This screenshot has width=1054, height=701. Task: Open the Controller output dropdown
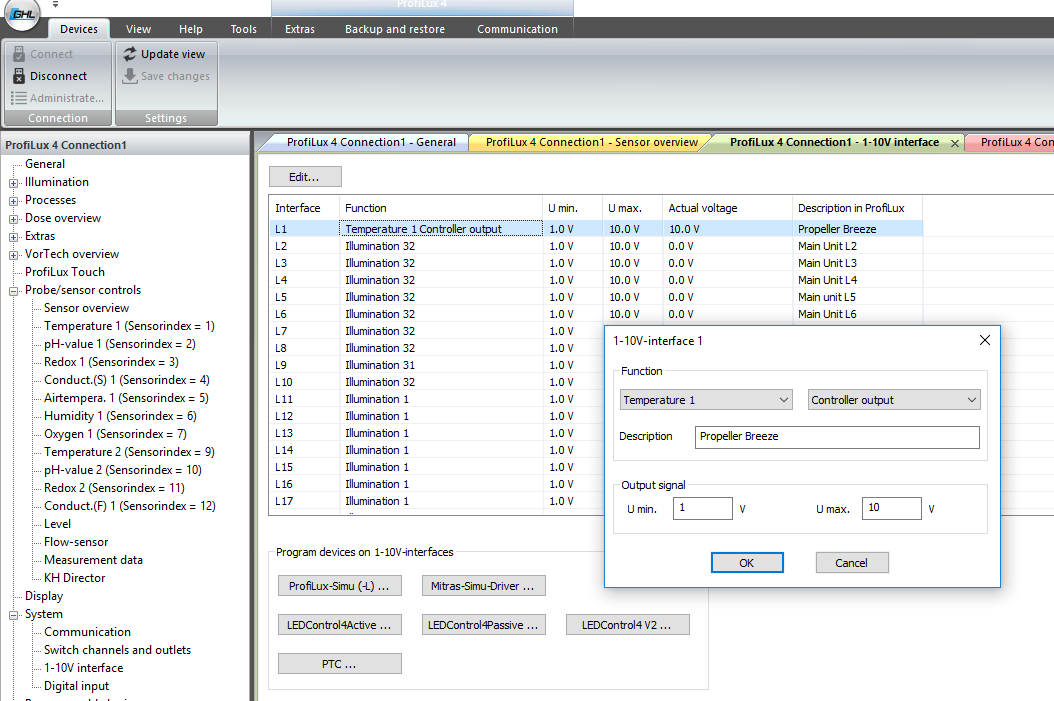(894, 400)
